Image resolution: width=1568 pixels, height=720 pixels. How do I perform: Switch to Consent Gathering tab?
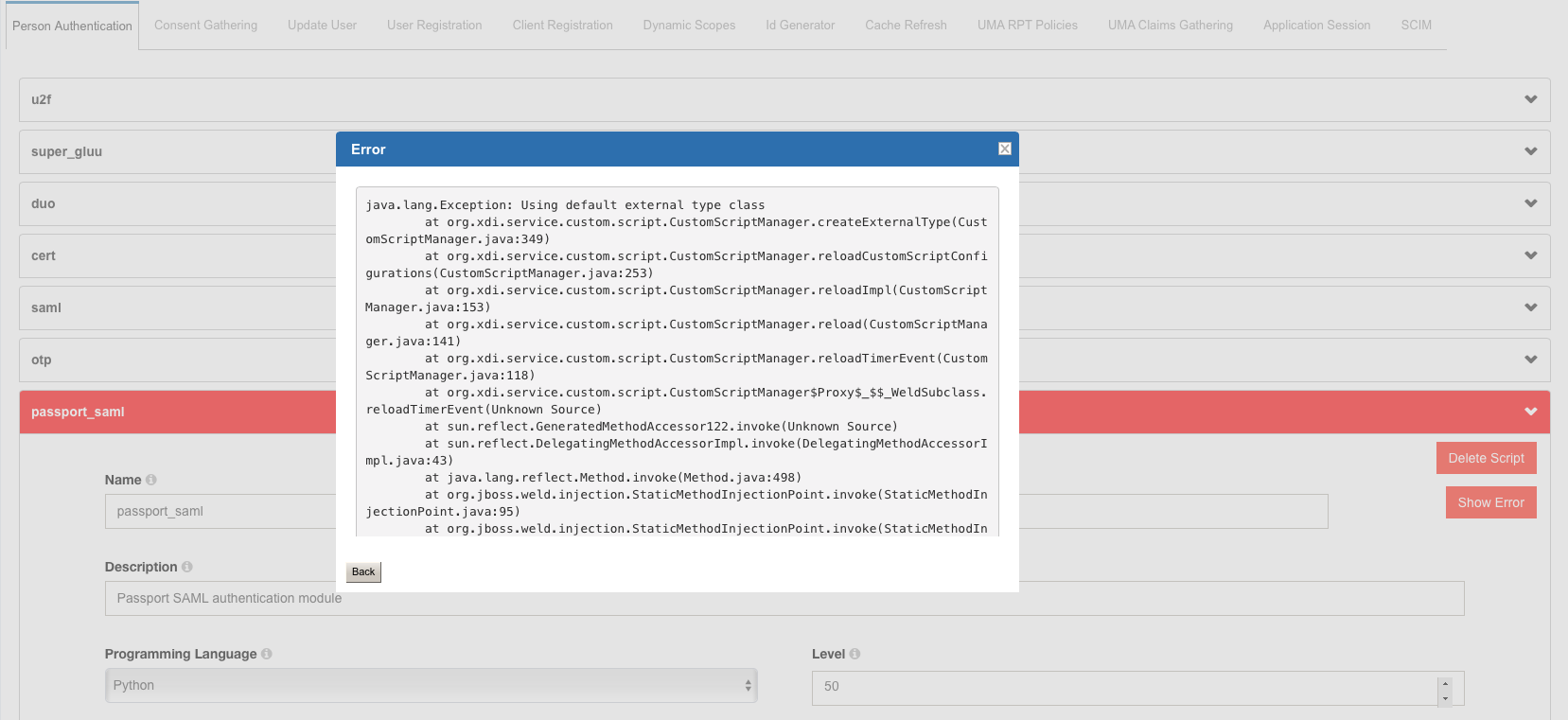tap(205, 25)
